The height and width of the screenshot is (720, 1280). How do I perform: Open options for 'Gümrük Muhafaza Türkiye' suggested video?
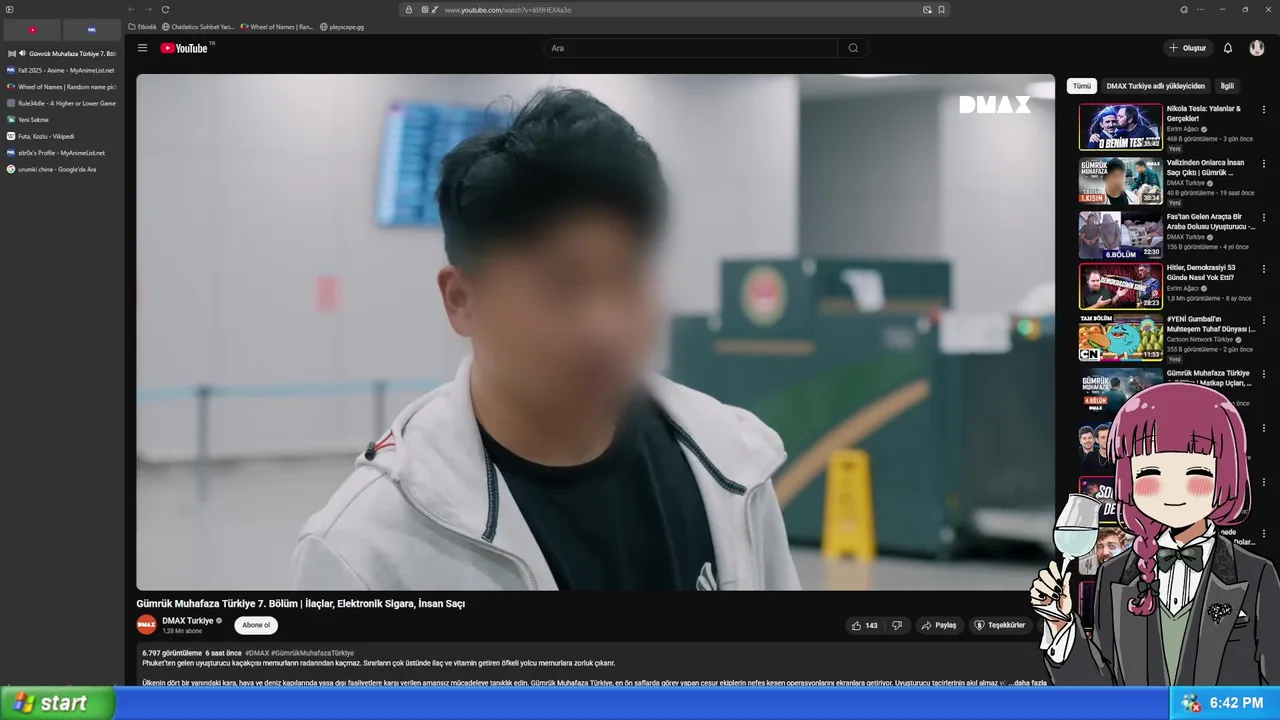pyautogui.click(x=1263, y=375)
